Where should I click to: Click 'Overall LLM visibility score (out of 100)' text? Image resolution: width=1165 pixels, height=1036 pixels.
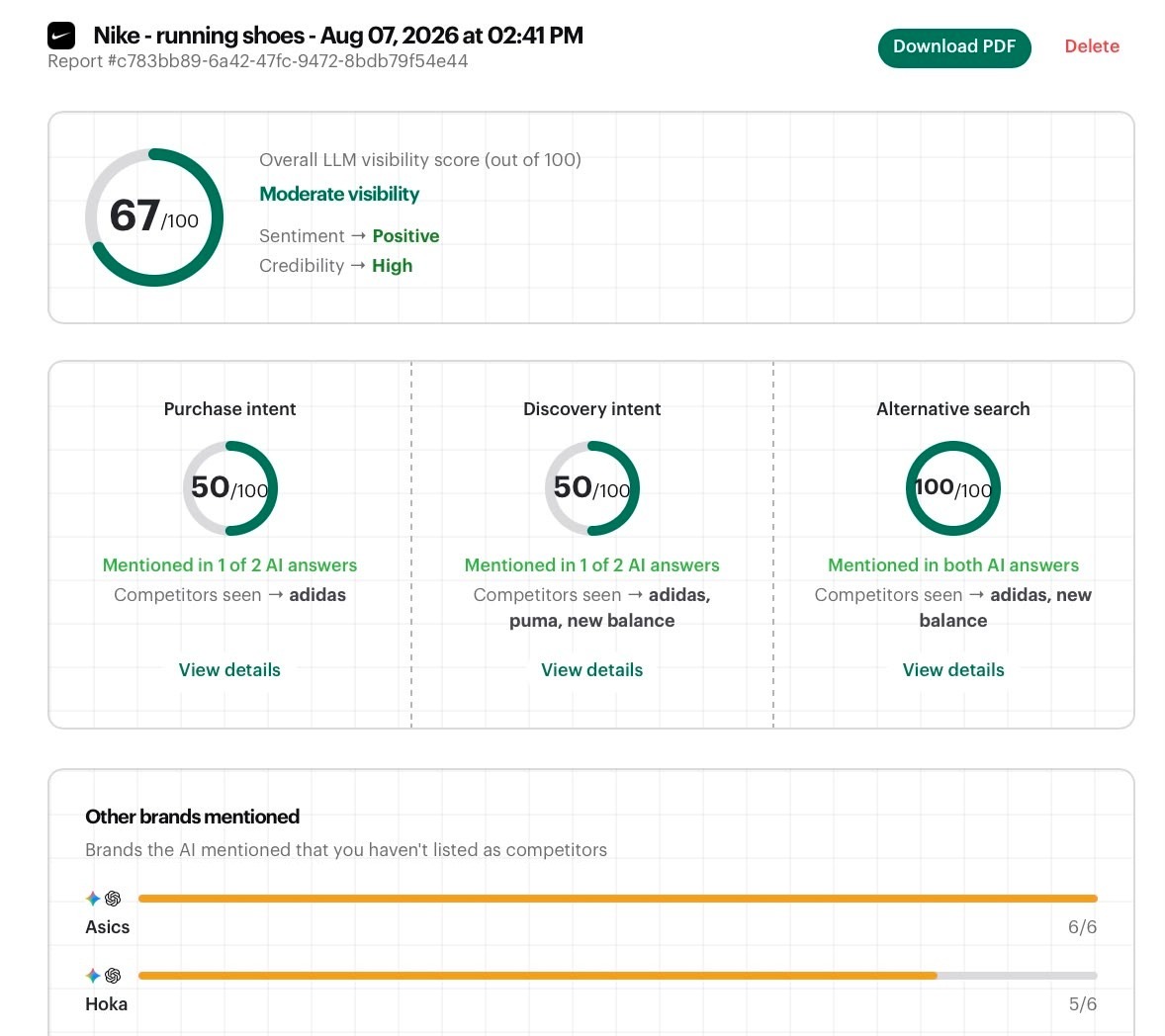(x=419, y=160)
